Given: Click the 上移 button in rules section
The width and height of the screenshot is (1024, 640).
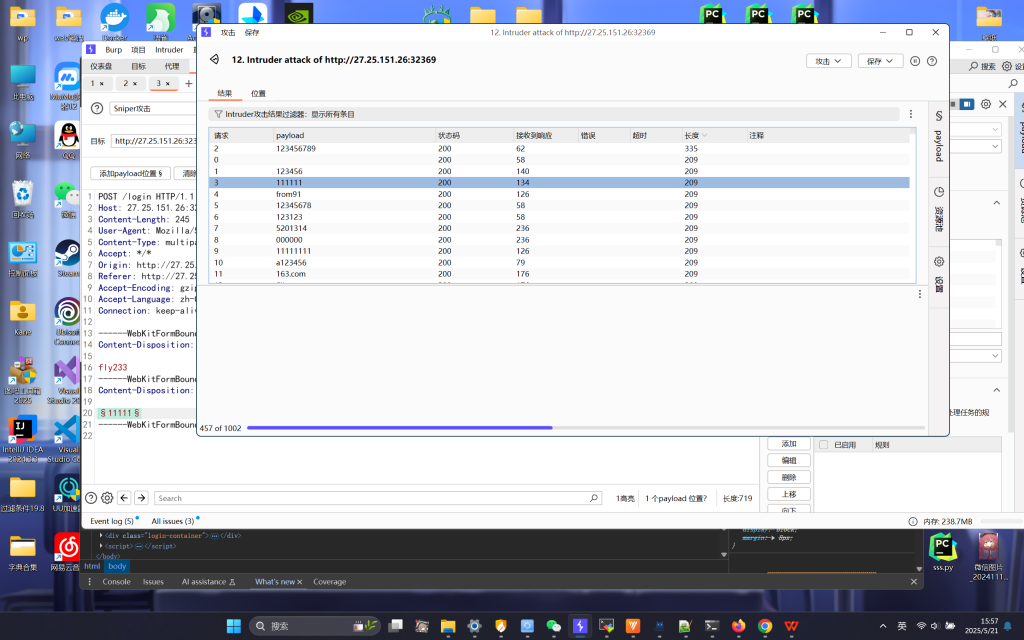Looking at the screenshot, I should [789, 494].
